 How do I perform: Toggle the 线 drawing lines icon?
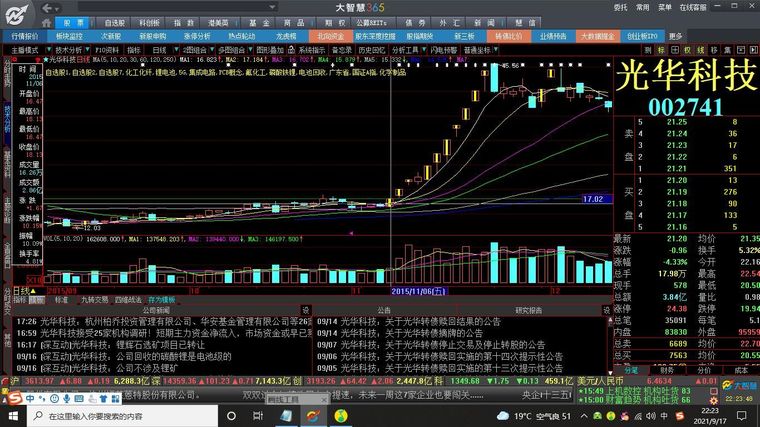click(701, 50)
